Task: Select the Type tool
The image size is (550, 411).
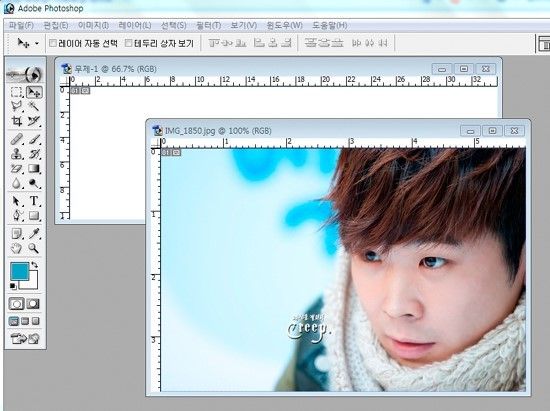Action: click(34, 201)
